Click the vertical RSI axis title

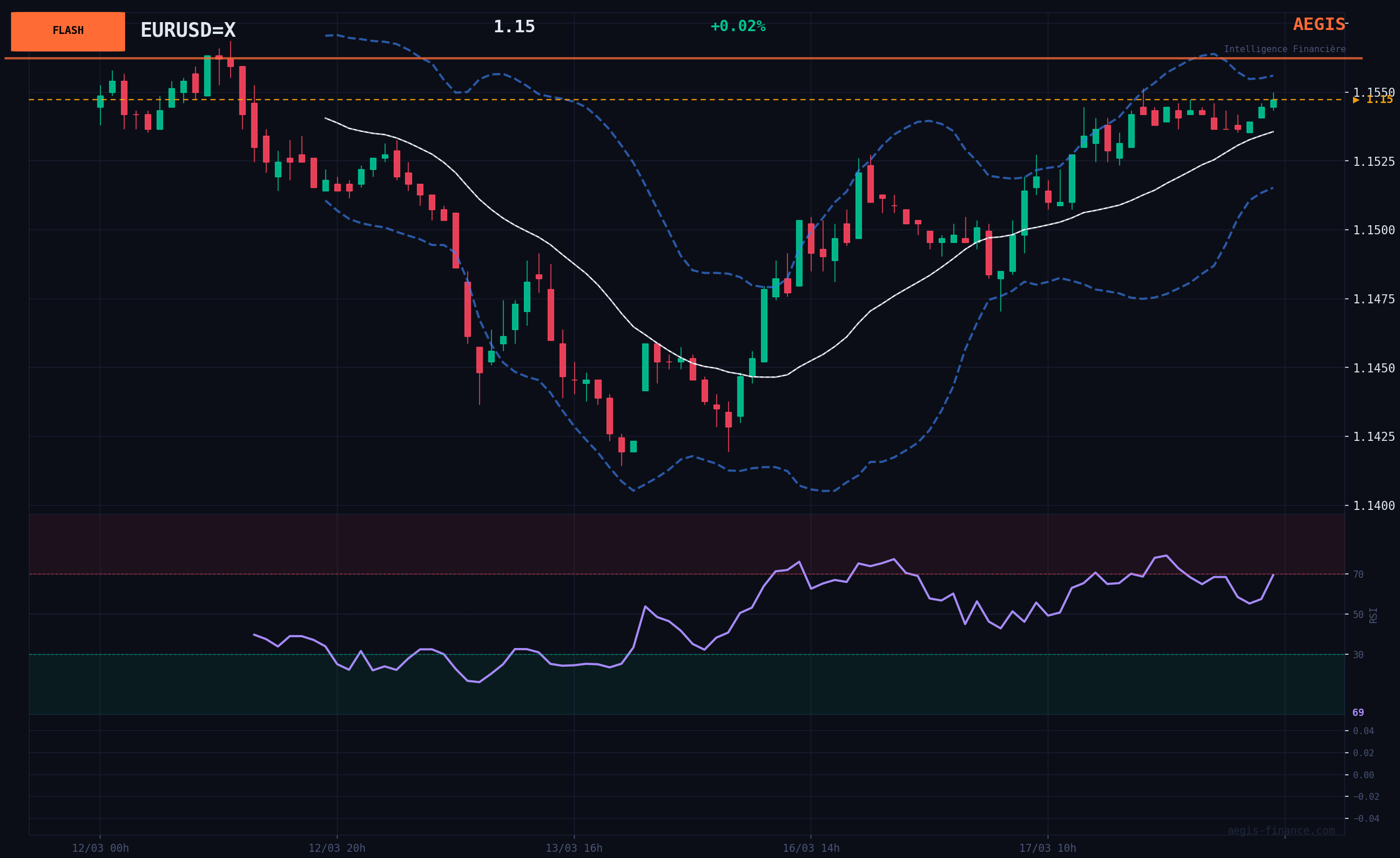click(1373, 615)
